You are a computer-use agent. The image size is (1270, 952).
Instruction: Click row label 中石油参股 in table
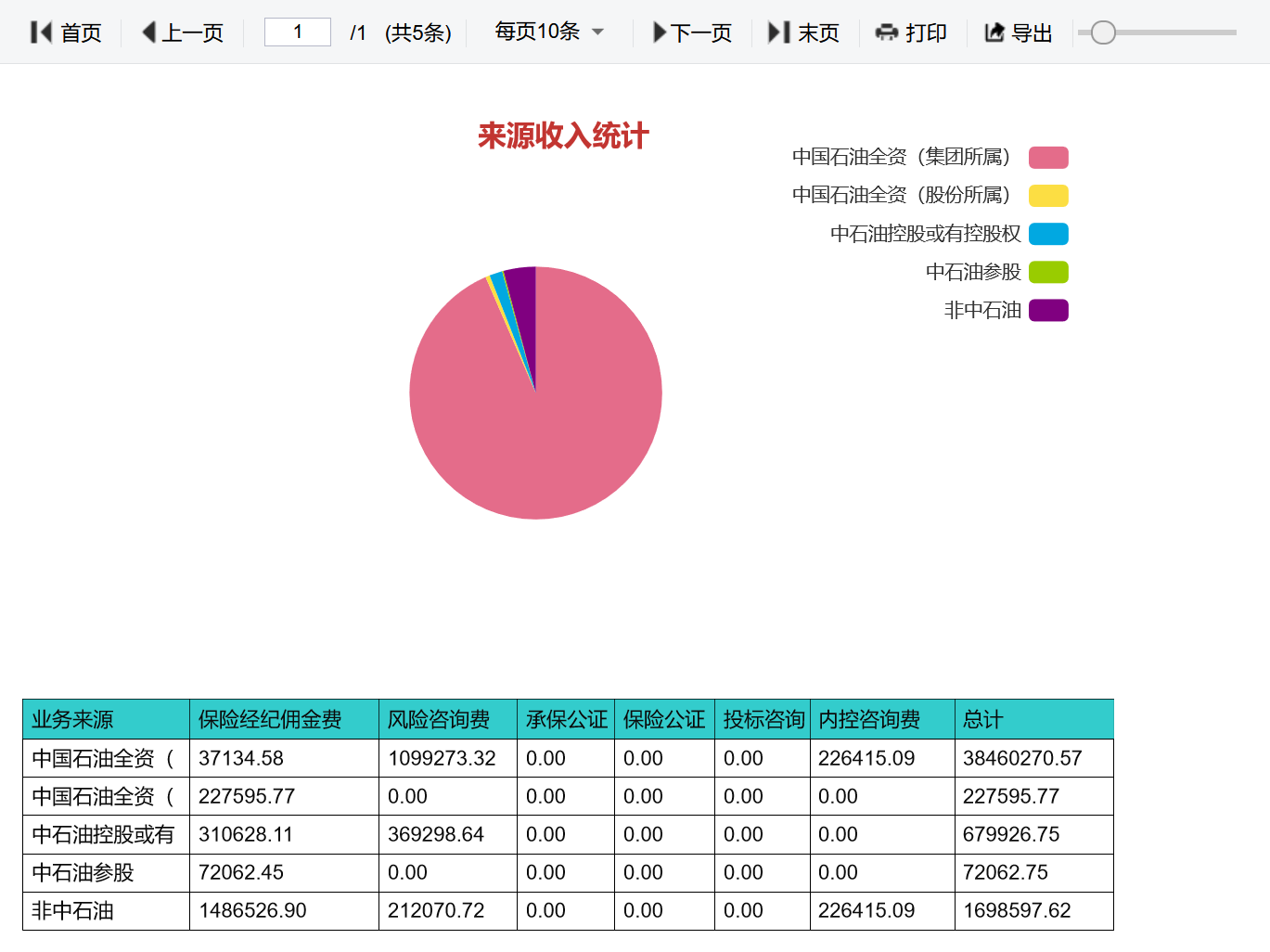[x=83, y=872]
